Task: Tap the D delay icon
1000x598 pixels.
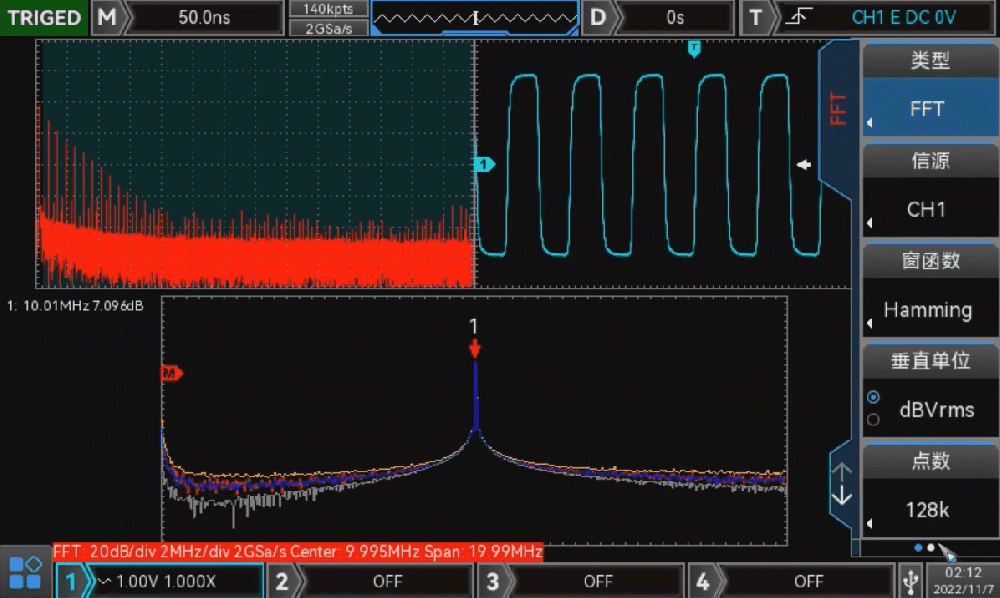Action: click(598, 17)
